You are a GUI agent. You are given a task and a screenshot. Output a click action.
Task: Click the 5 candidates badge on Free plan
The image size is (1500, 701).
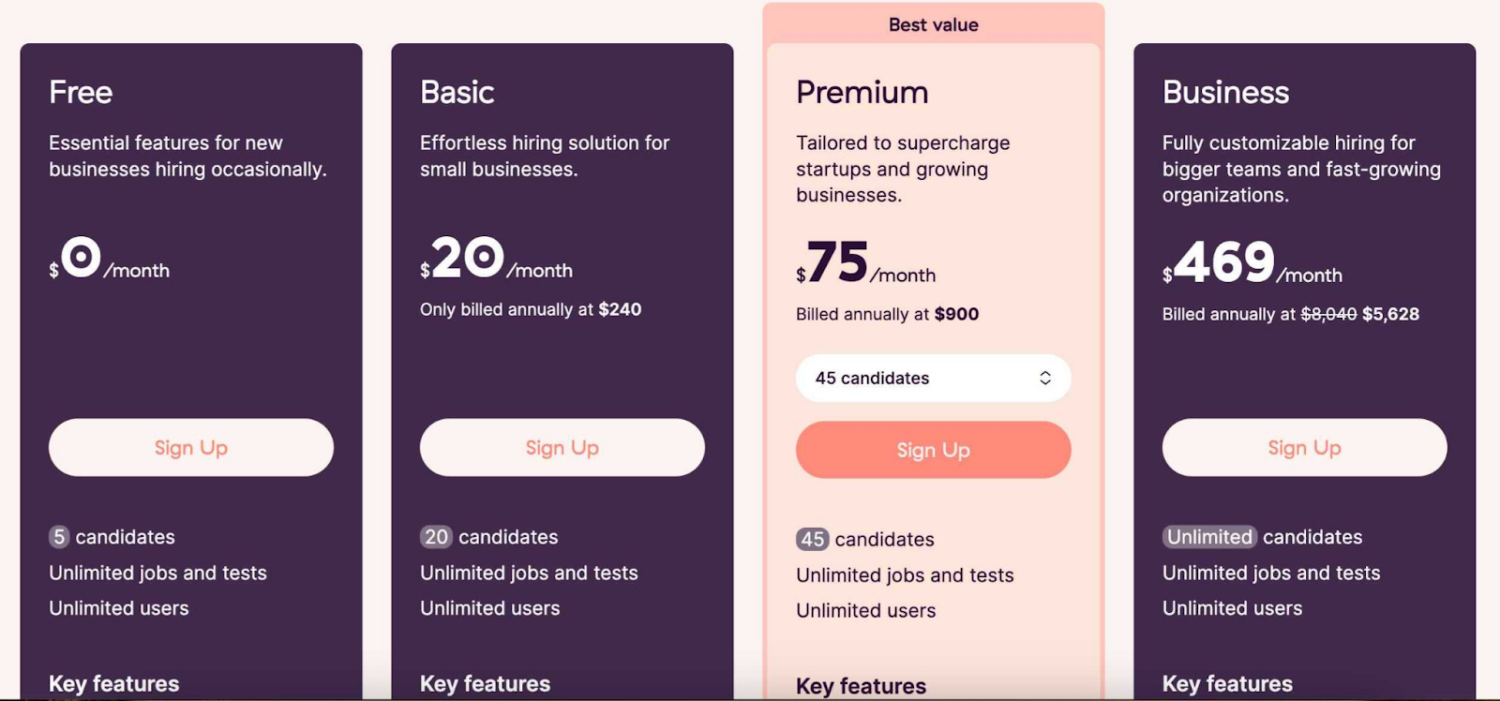pyautogui.click(x=58, y=537)
